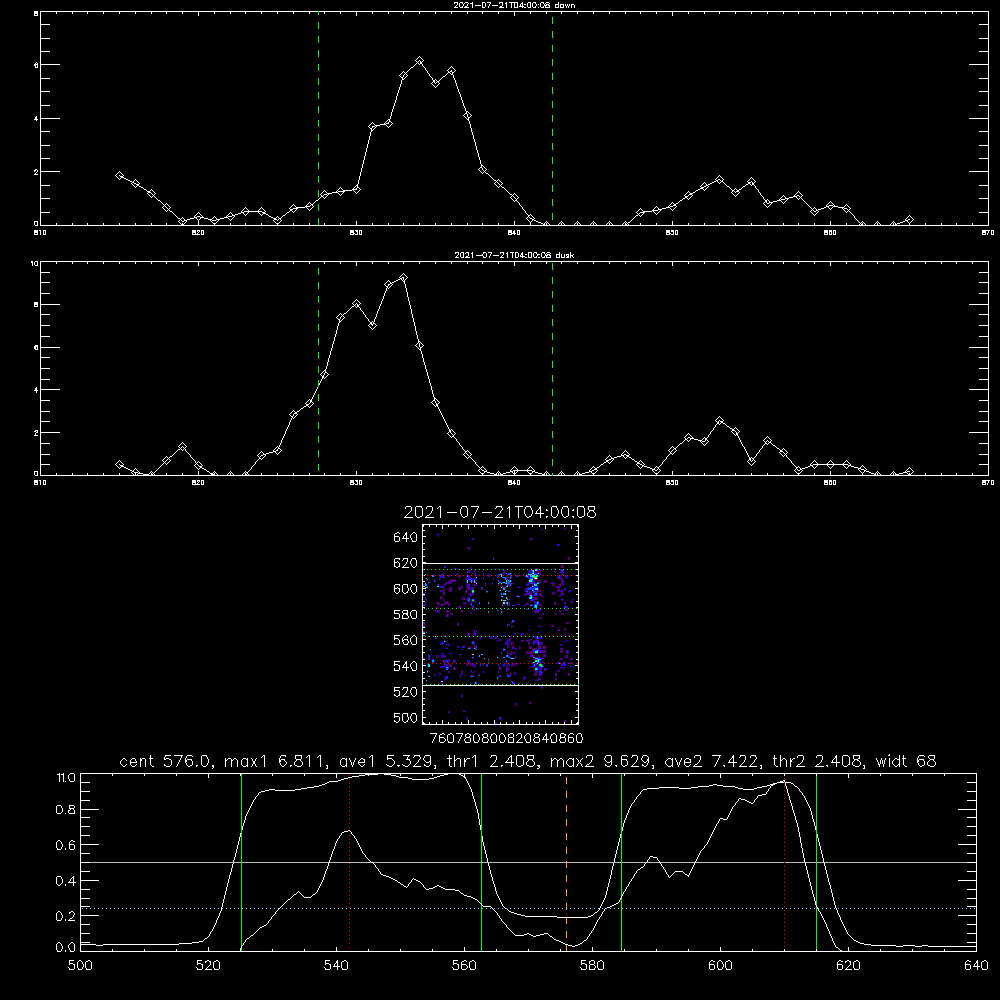This screenshot has height=1000, width=1000.
Task: Click the left green dashed line in dusk plot
Action: pyautogui.click(x=318, y=369)
